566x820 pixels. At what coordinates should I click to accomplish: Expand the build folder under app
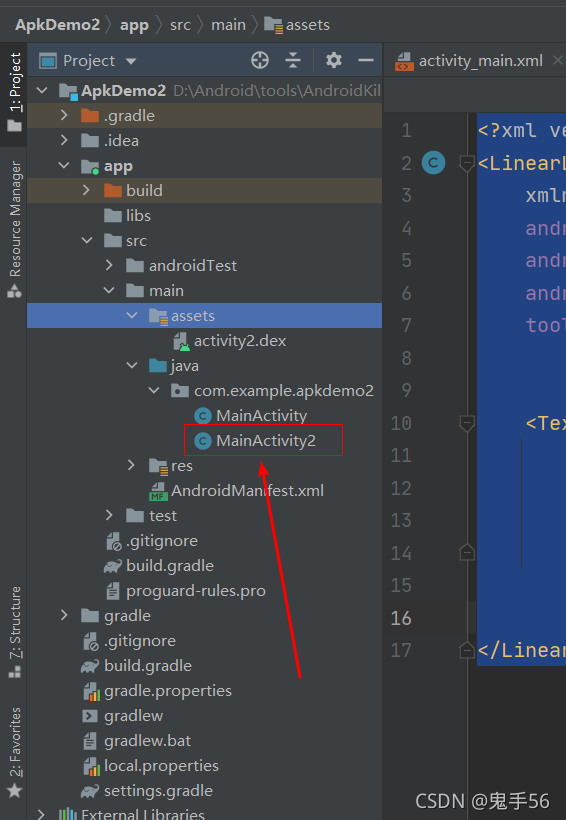(x=87, y=190)
